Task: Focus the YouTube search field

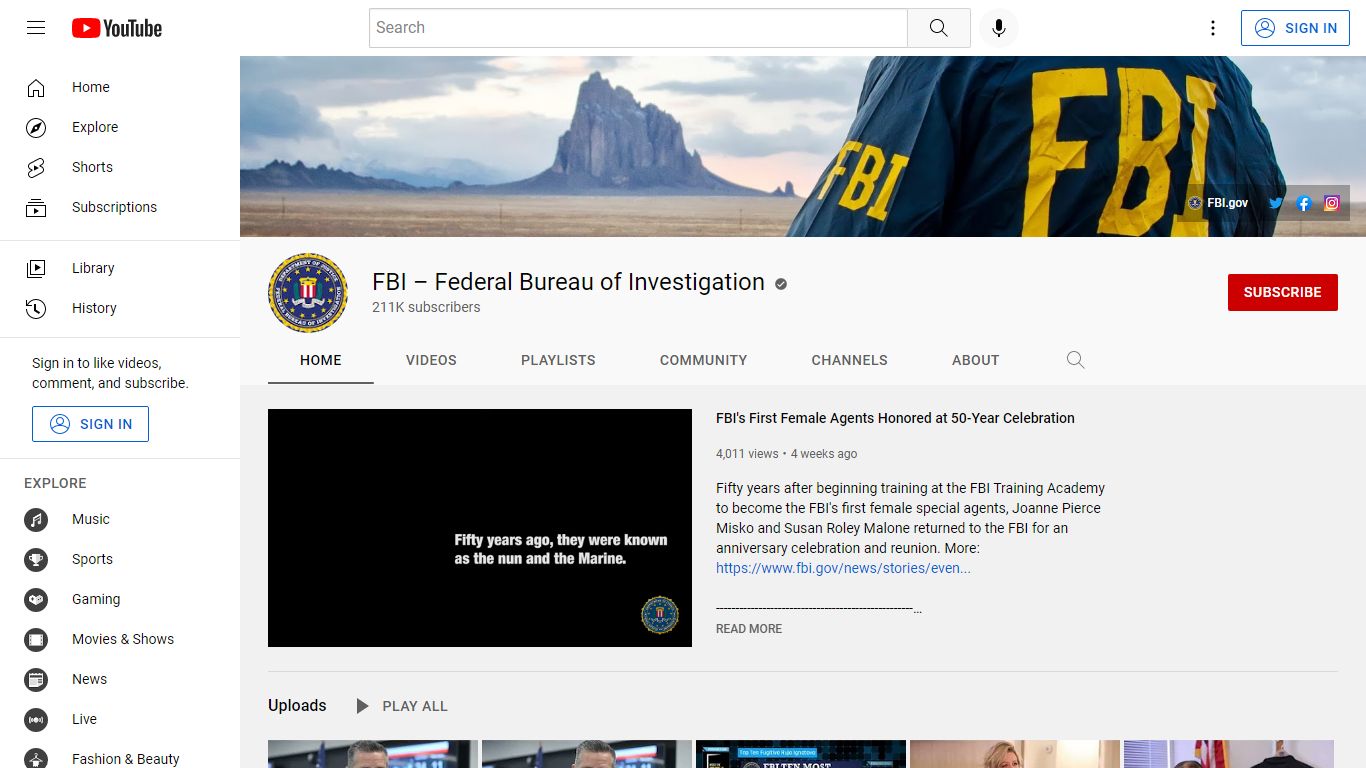Action: point(638,28)
